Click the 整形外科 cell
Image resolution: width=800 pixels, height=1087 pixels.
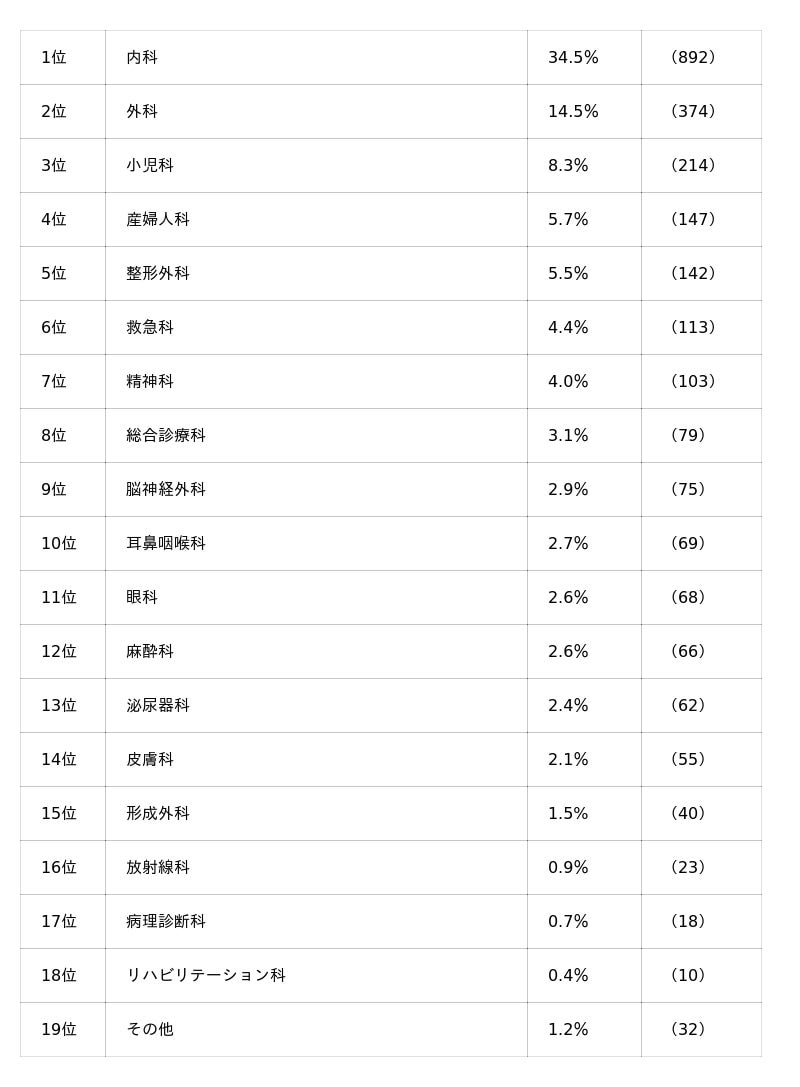click(158, 274)
